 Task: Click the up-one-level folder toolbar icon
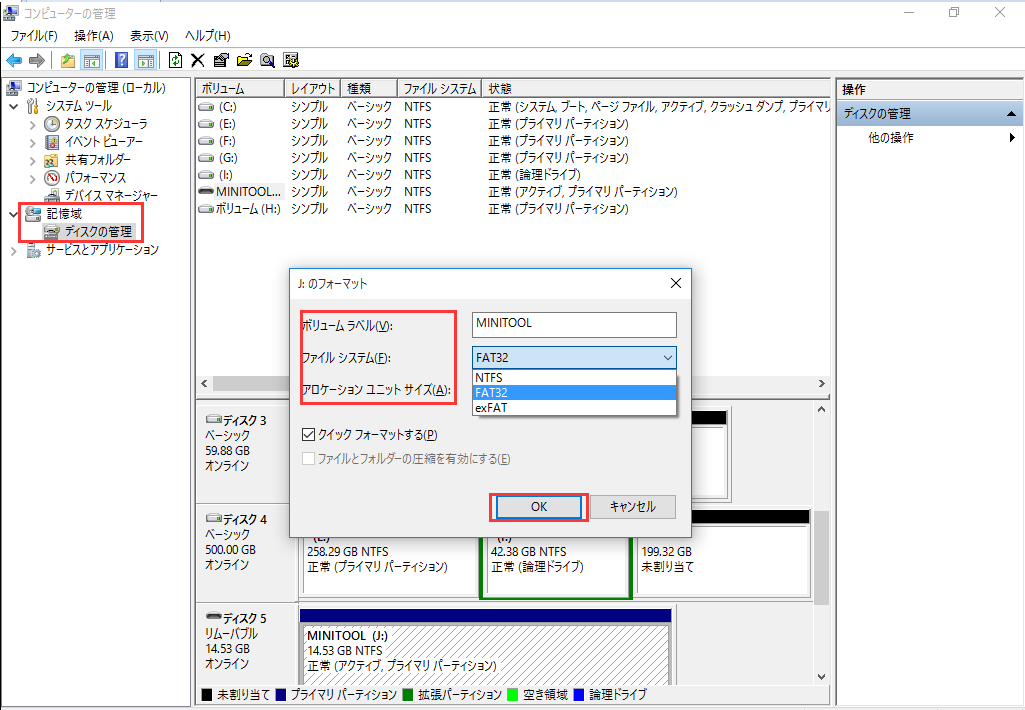click(x=67, y=60)
